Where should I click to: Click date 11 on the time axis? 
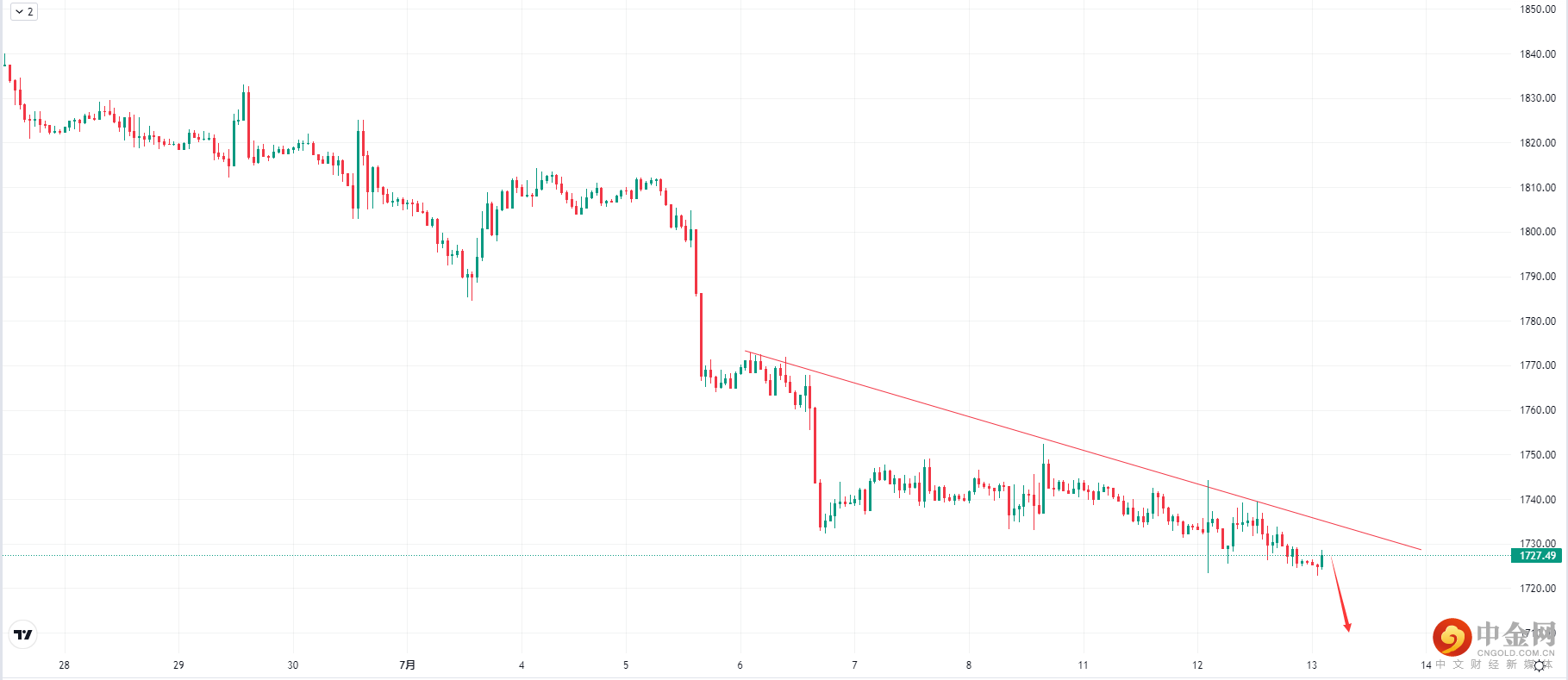click(1083, 664)
